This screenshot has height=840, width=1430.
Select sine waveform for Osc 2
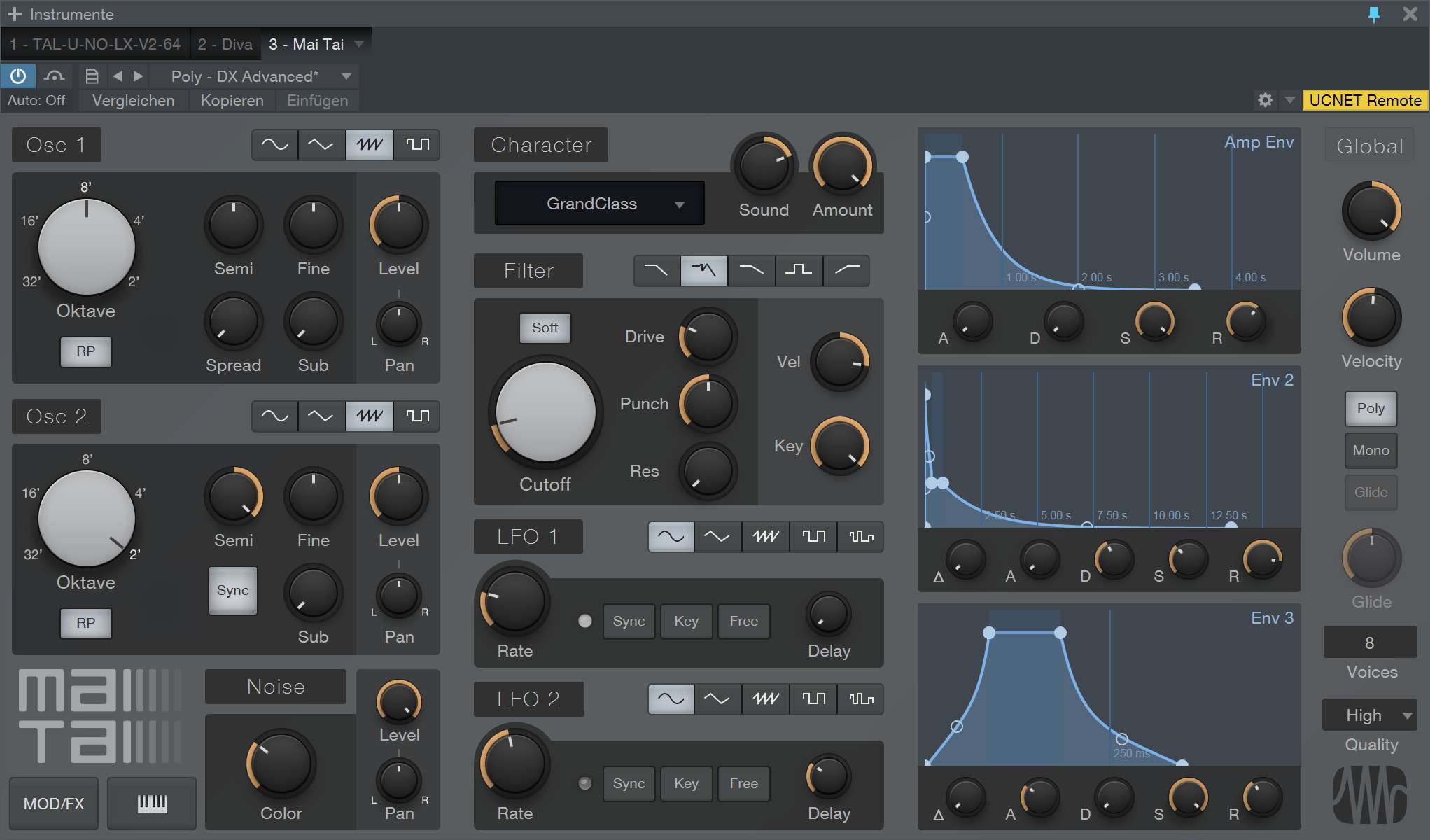click(274, 416)
